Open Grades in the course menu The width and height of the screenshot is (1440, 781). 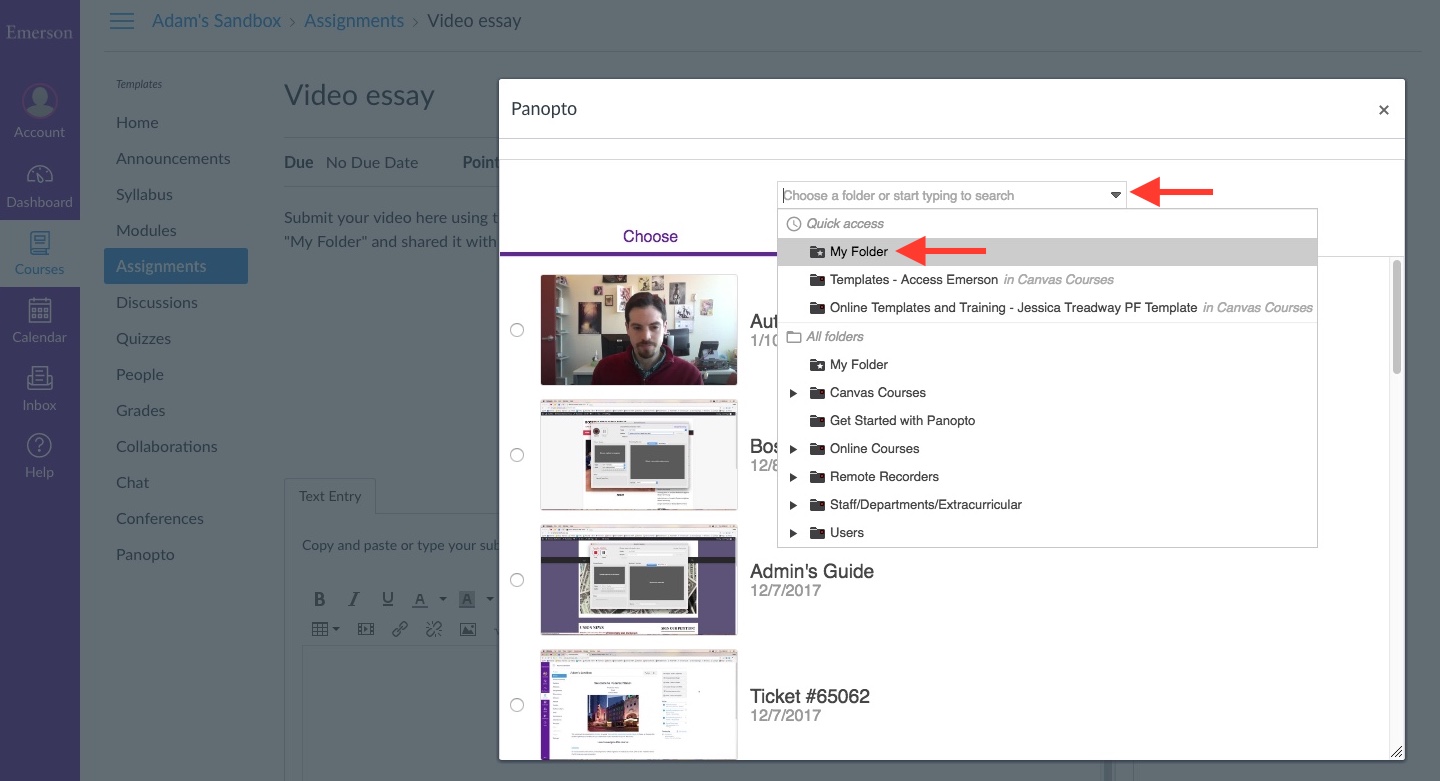pos(141,410)
